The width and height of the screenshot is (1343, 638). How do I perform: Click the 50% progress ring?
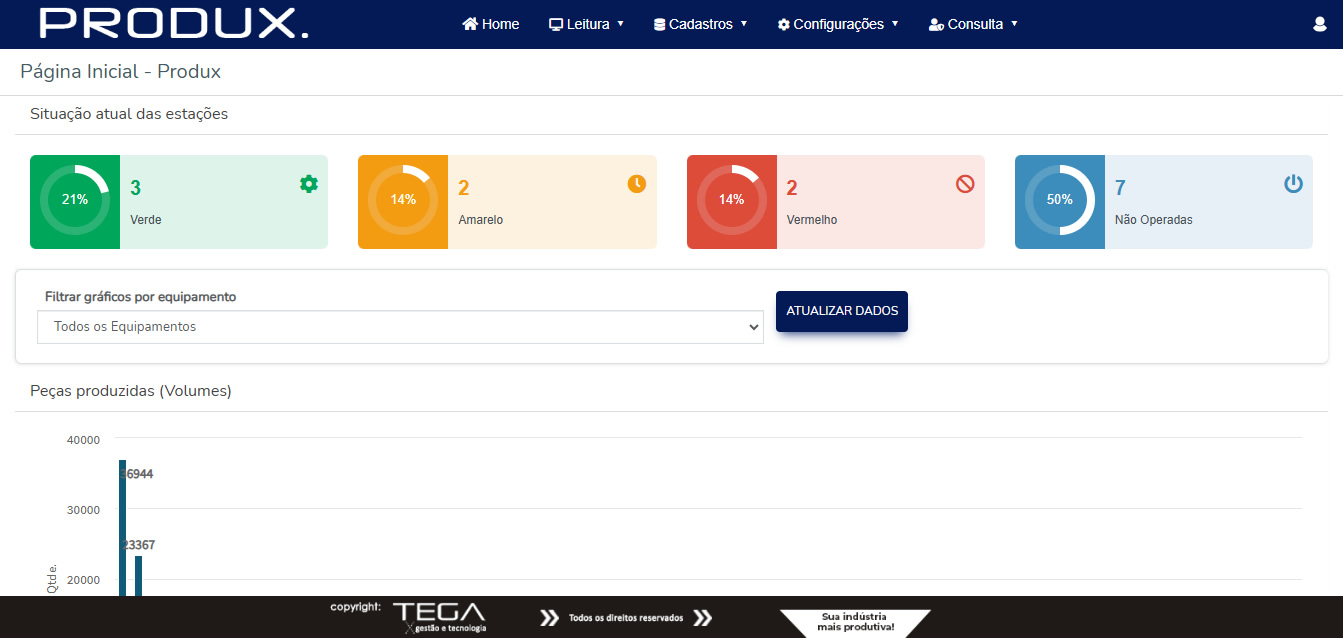point(1060,200)
